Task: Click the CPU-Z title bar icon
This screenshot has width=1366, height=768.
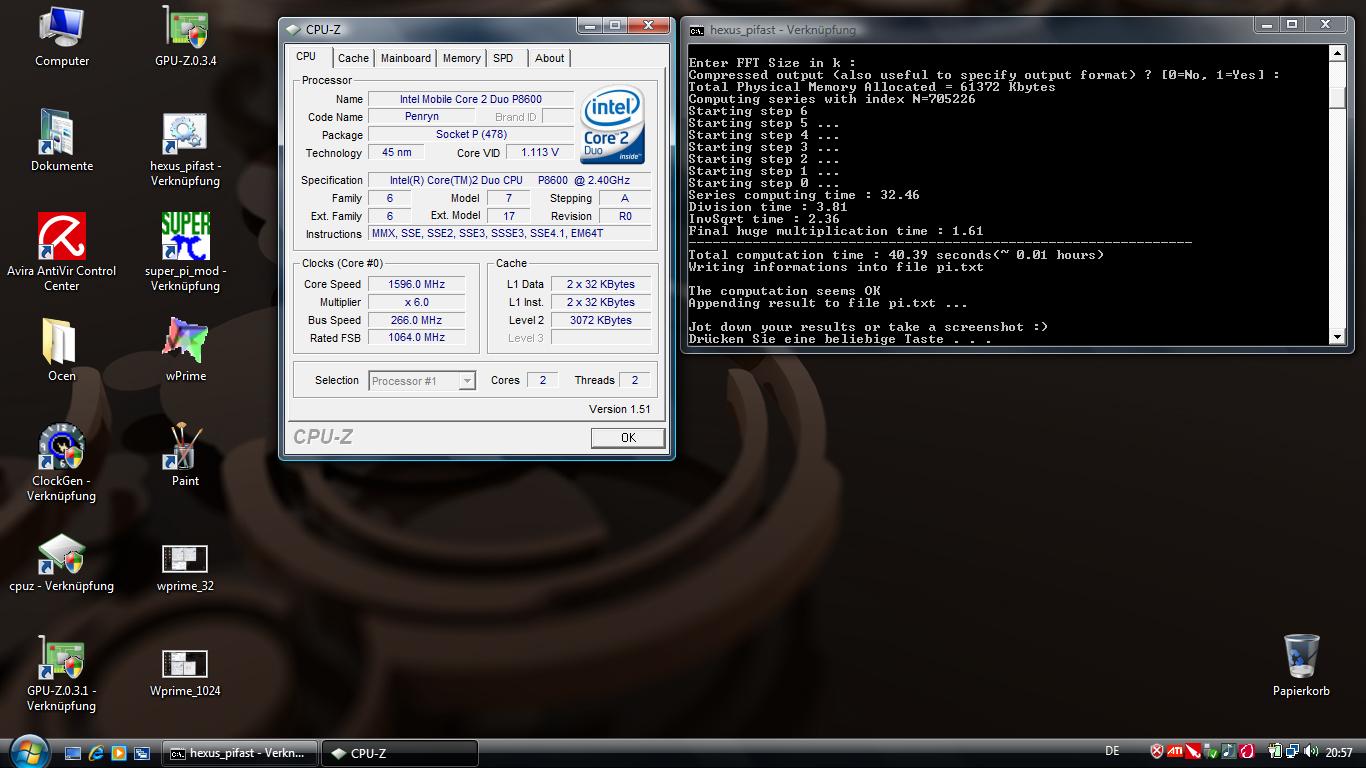Action: coord(292,29)
